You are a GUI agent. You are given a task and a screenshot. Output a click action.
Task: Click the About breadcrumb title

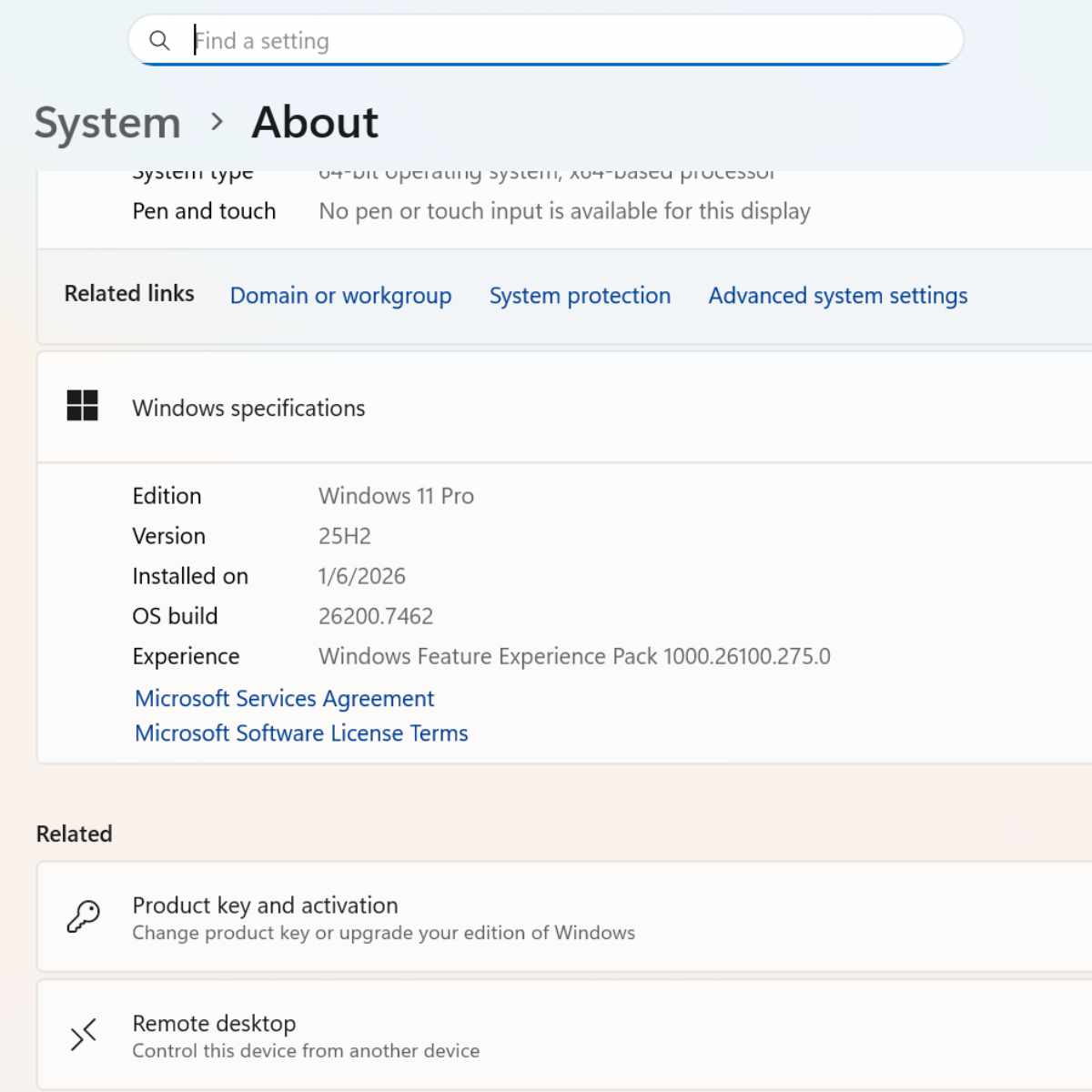click(315, 122)
